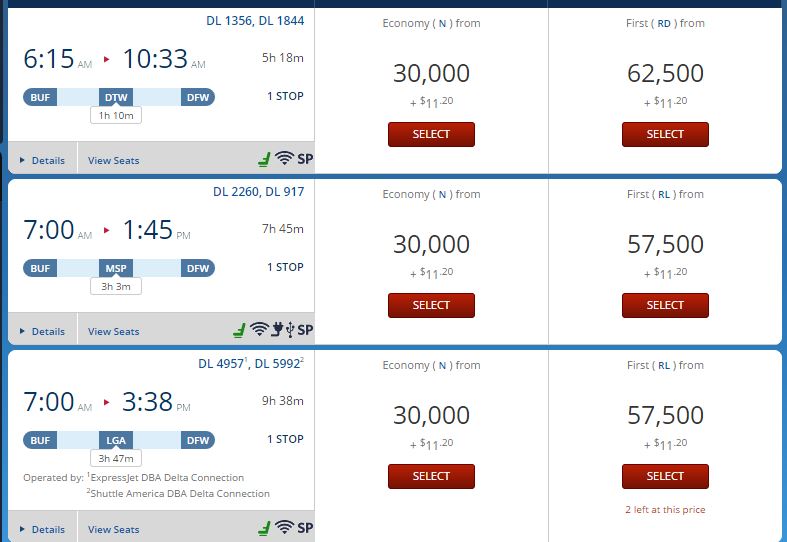This screenshot has height=542, width=787.
Task: Expand Details for the 7:00 AM MSP flight
Action: 43,332
